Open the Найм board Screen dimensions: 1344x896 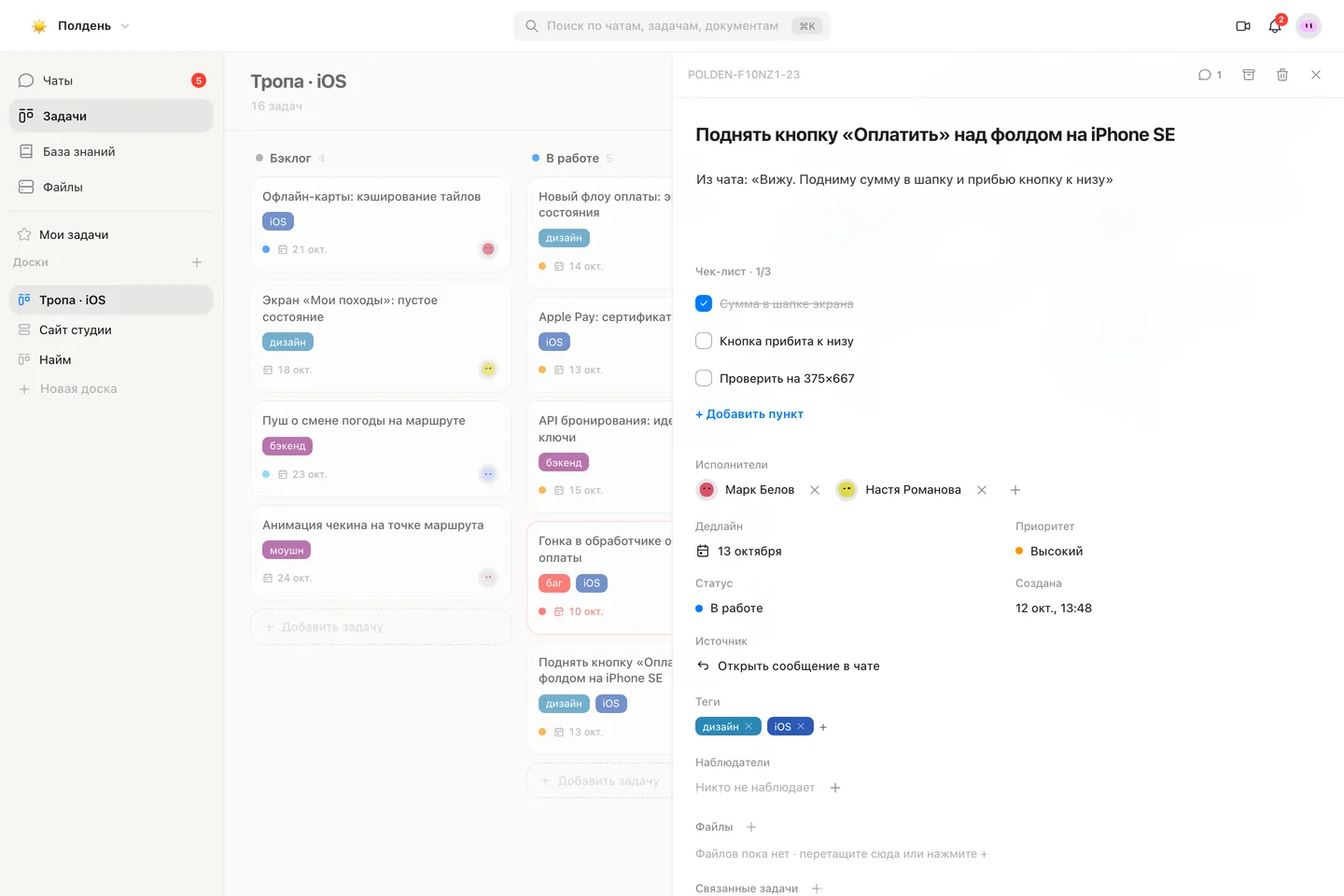111,359
